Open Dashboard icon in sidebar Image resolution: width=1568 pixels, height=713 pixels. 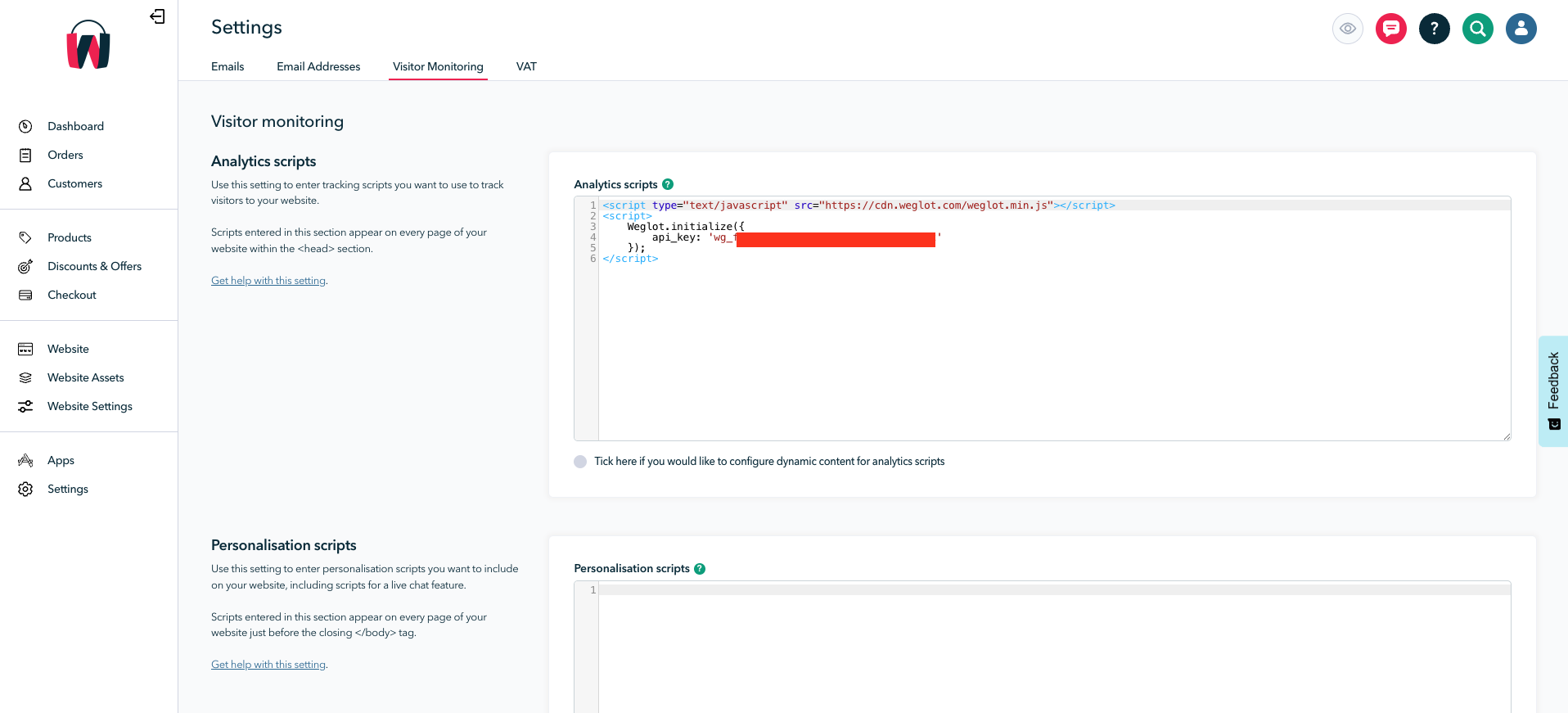pos(25,126)
